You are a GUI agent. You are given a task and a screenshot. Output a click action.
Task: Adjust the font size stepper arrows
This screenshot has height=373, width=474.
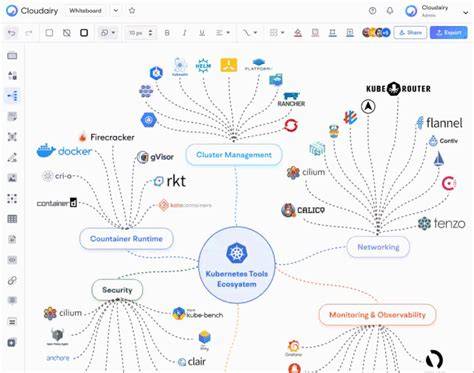click(150, 33)
